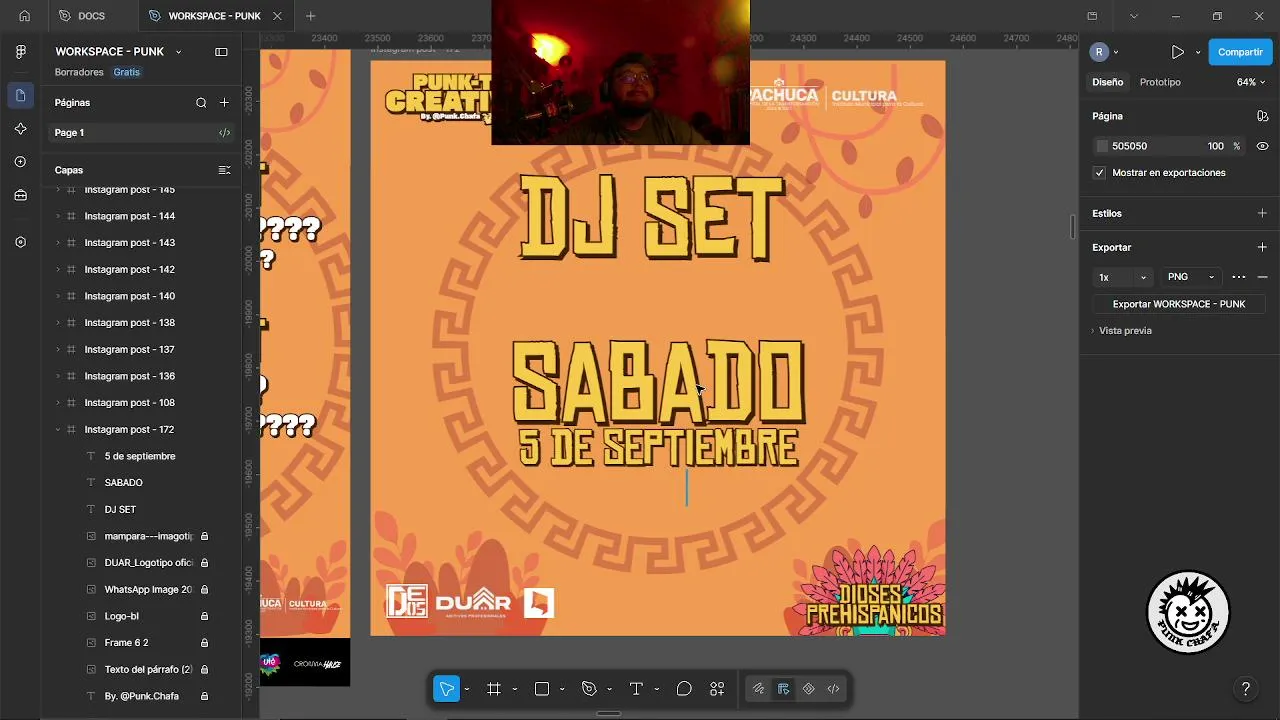The image size is (1280, 720).
Task: Unlock the mampara---imagotip layer
Action: point(204,536)
